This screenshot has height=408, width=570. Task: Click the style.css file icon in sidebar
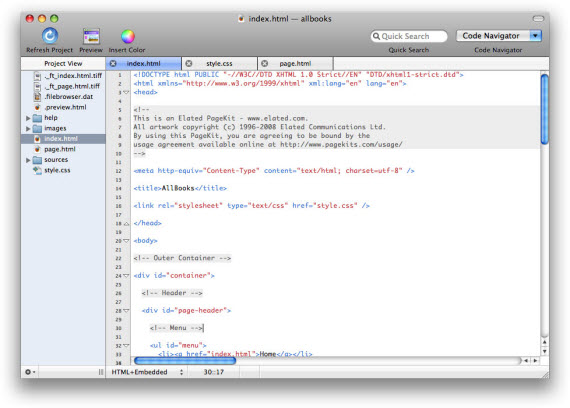tap(37, 170)
